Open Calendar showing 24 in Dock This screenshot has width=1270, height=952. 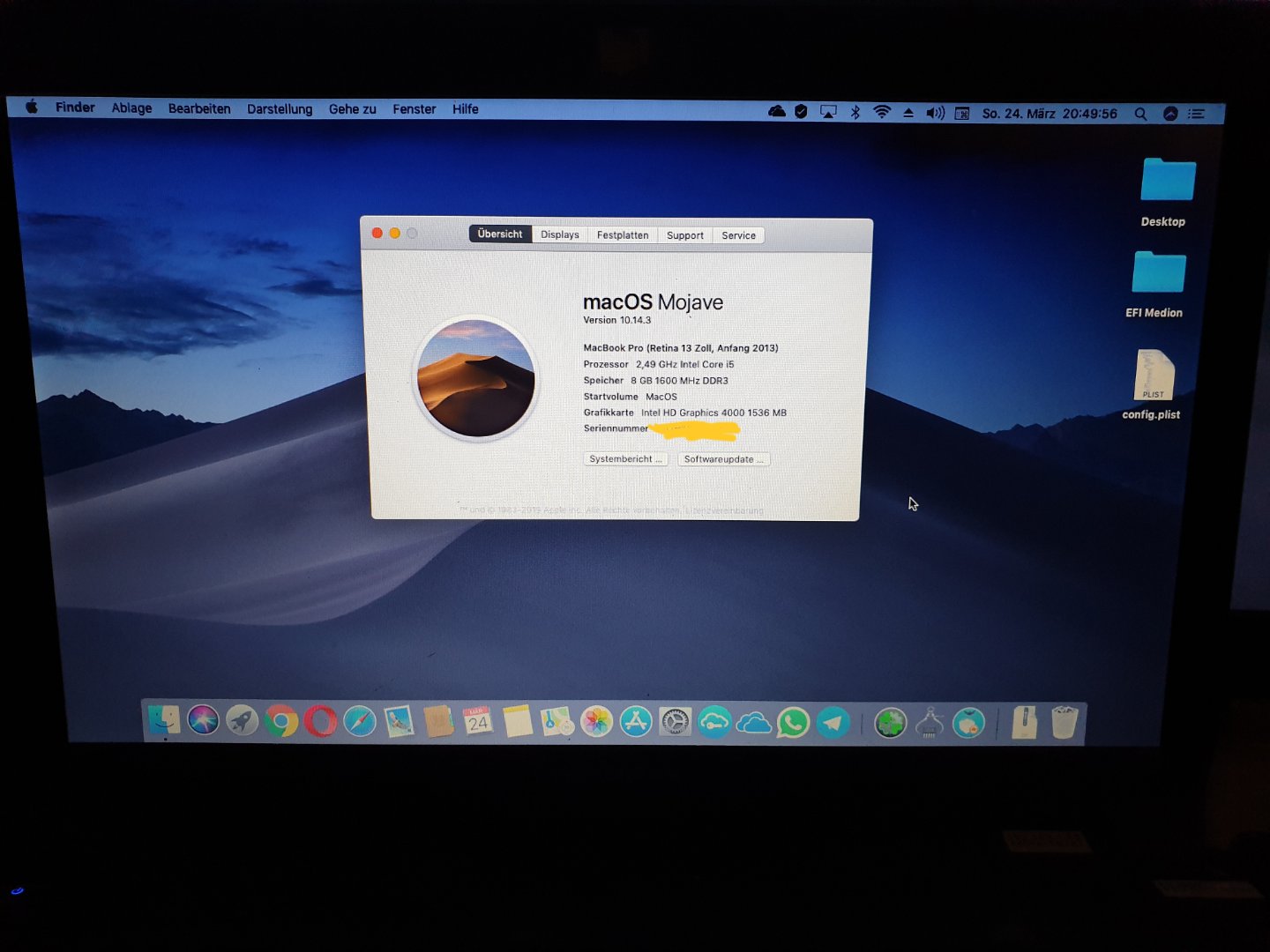pyautogui.click(x=478, y=721)
